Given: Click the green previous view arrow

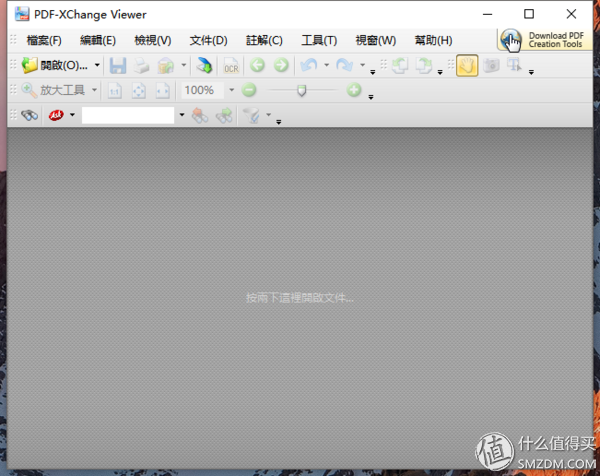Looking at the screenshot, I should pos(257,65).
